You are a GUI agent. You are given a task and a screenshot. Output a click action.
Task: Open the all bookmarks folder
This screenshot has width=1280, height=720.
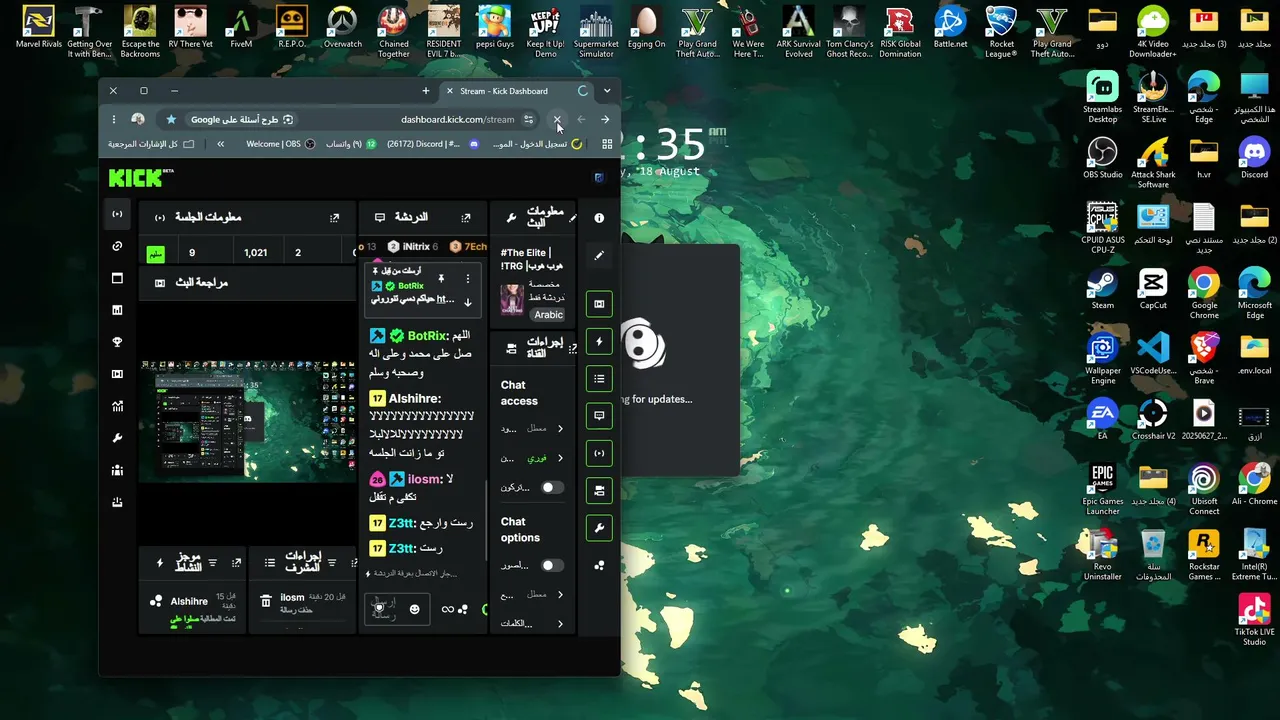tap(153, 144)
